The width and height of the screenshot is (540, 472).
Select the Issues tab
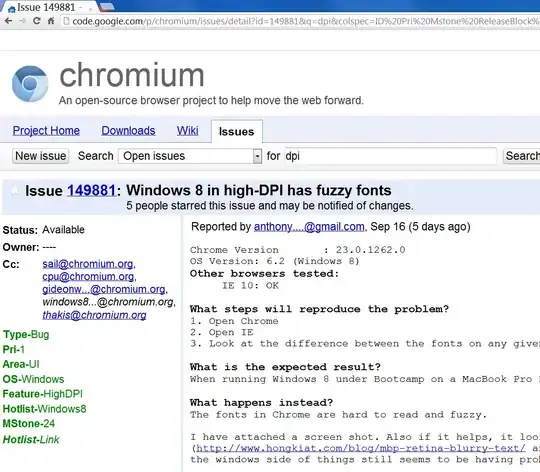click(x=237, y=132)
